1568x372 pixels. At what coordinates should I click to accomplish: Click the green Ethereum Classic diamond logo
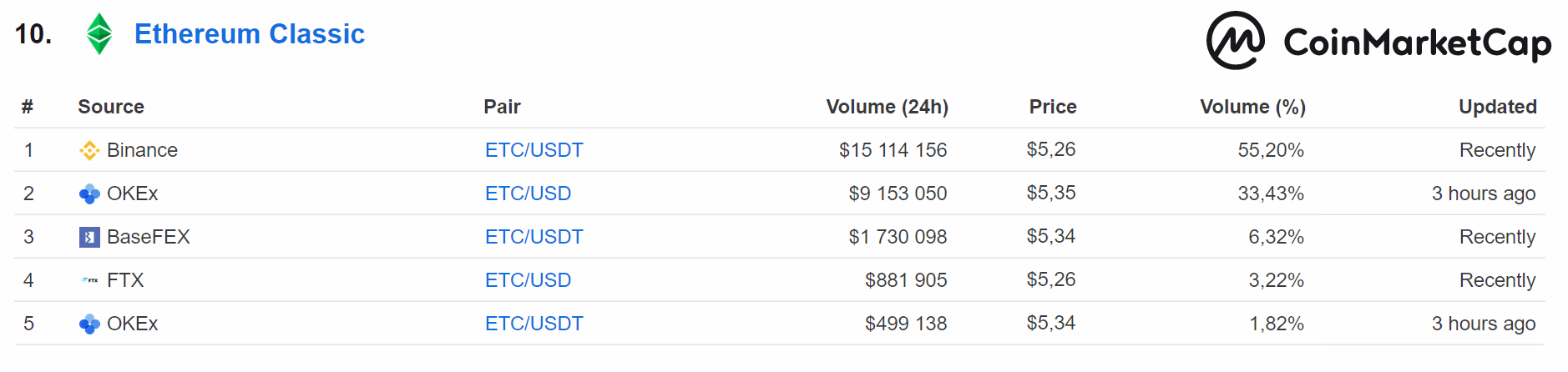pyautogui.click(x=99, y=34)
